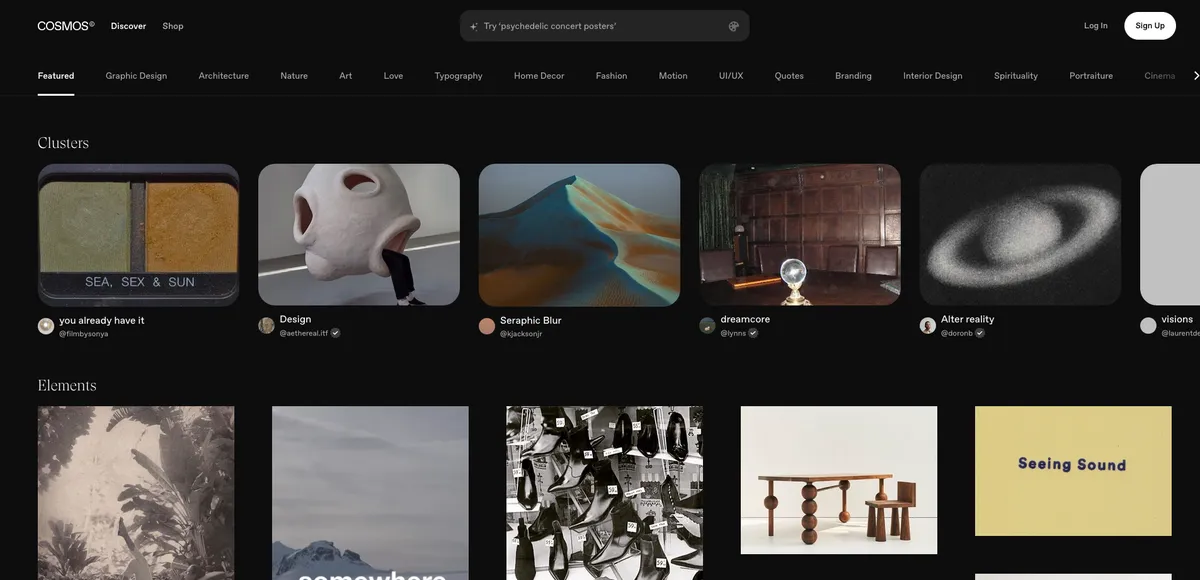The image size is (1200, 580).
Task: Go to the Discover page
Action: [x=128, y=26]
